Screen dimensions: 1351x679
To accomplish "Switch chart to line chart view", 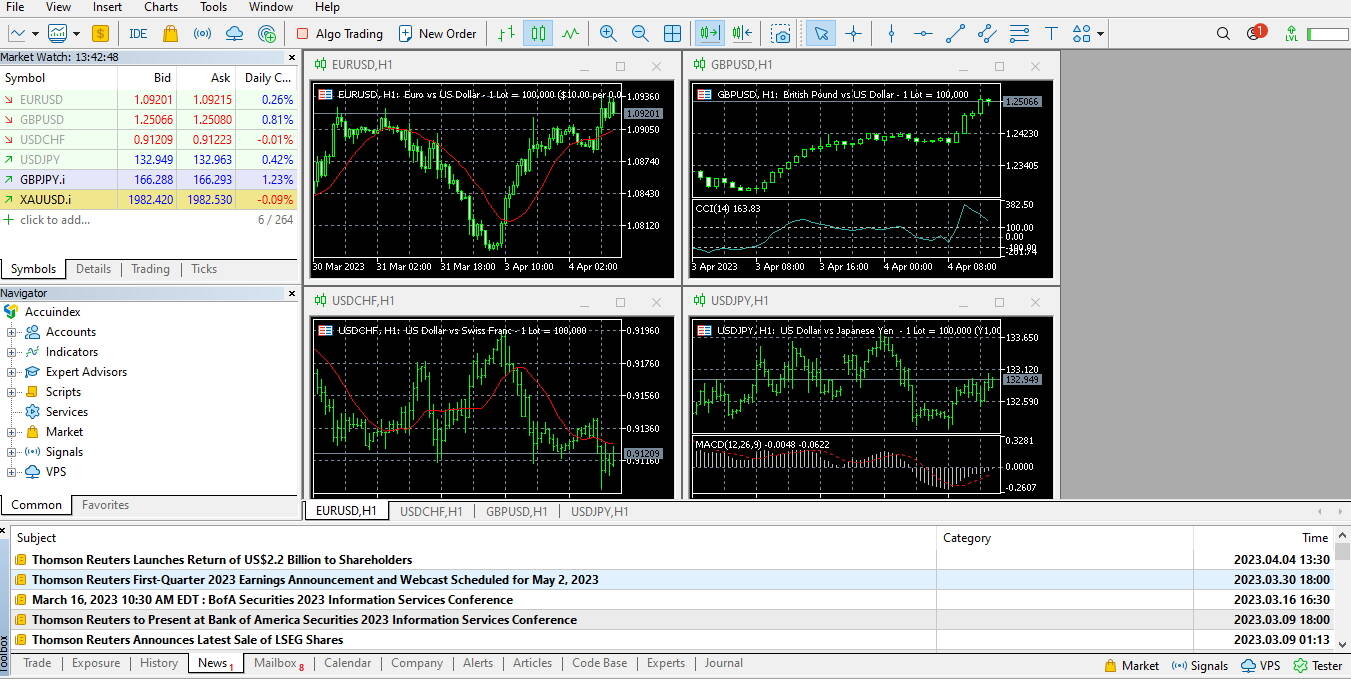I will click(x=571, y=33).
